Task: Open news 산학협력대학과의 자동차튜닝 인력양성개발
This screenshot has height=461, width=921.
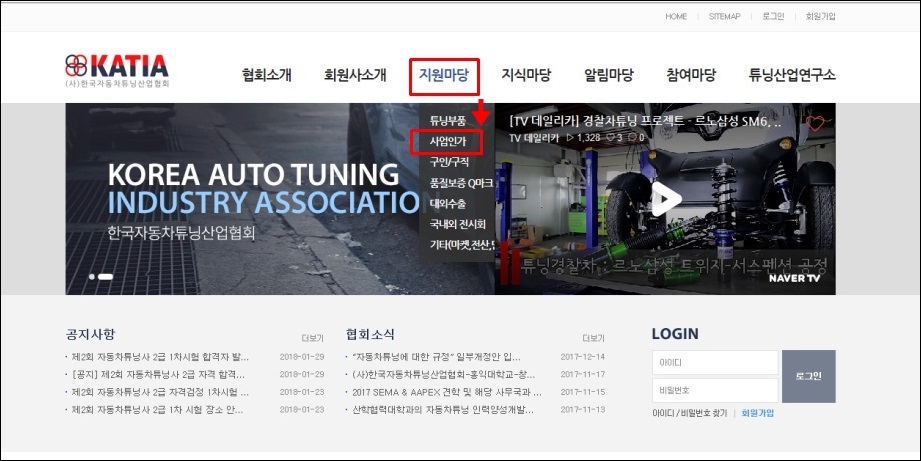Action: [443, 409]
